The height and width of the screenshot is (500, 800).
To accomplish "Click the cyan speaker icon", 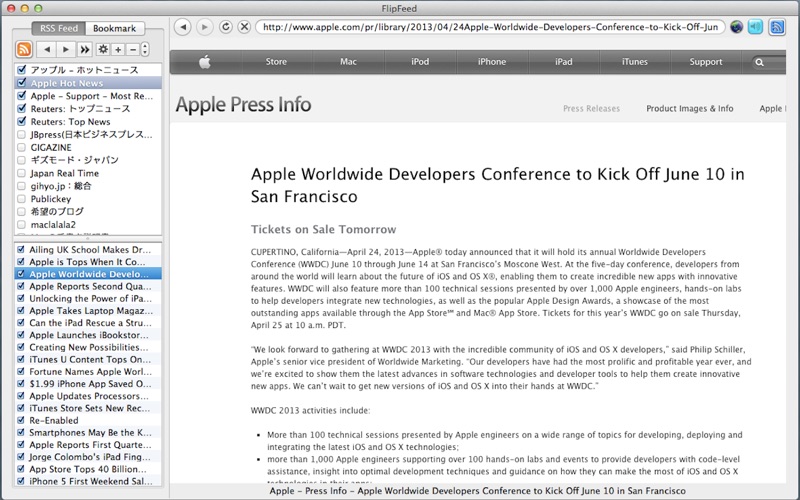I will coord(756,27).
